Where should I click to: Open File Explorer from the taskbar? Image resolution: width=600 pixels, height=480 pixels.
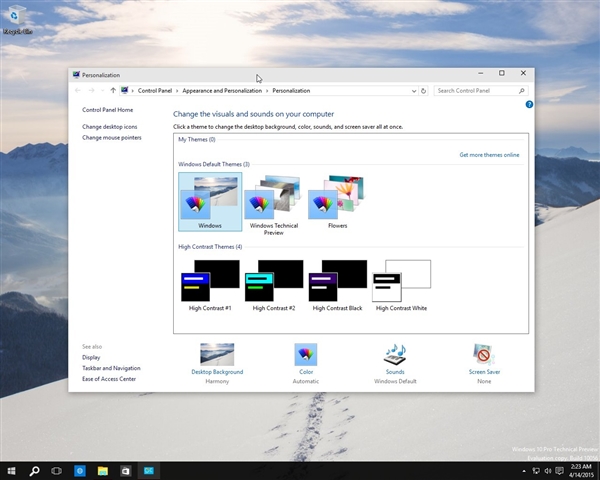(102, 469)
